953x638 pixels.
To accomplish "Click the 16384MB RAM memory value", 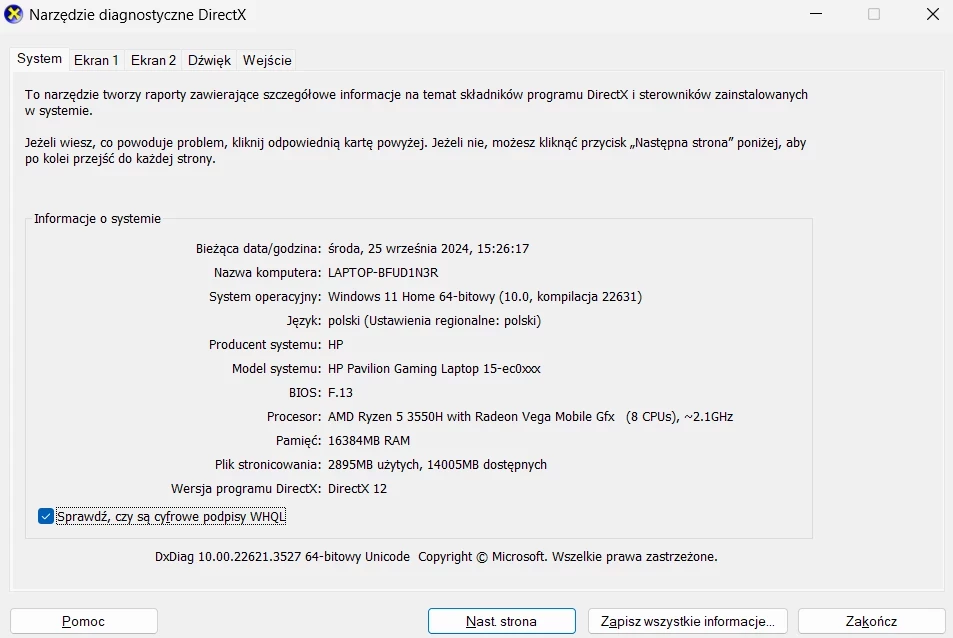I will tap(368, 440).
